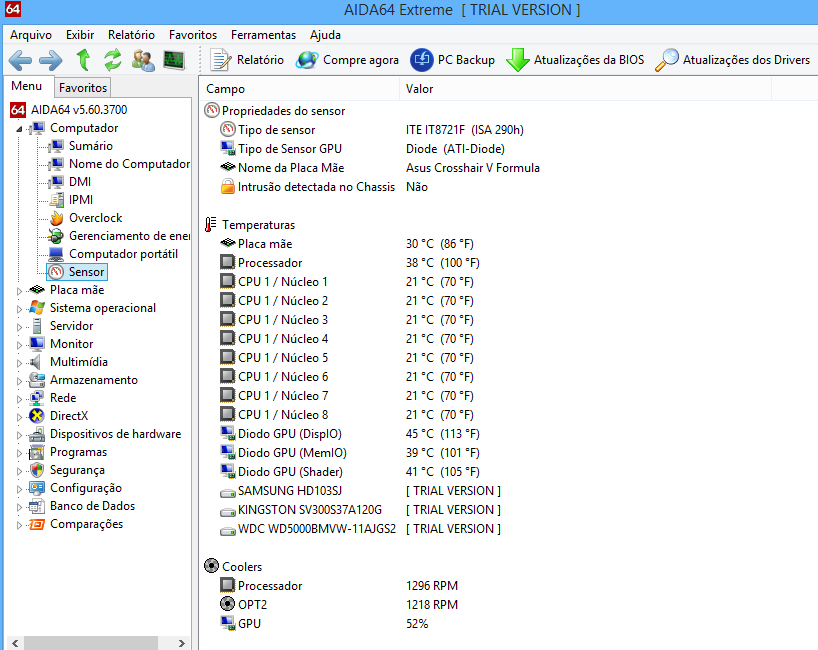This screenshot has width=818, height=650.
Task: Click the Relatório report page icon
Action: tap(221, 60)
